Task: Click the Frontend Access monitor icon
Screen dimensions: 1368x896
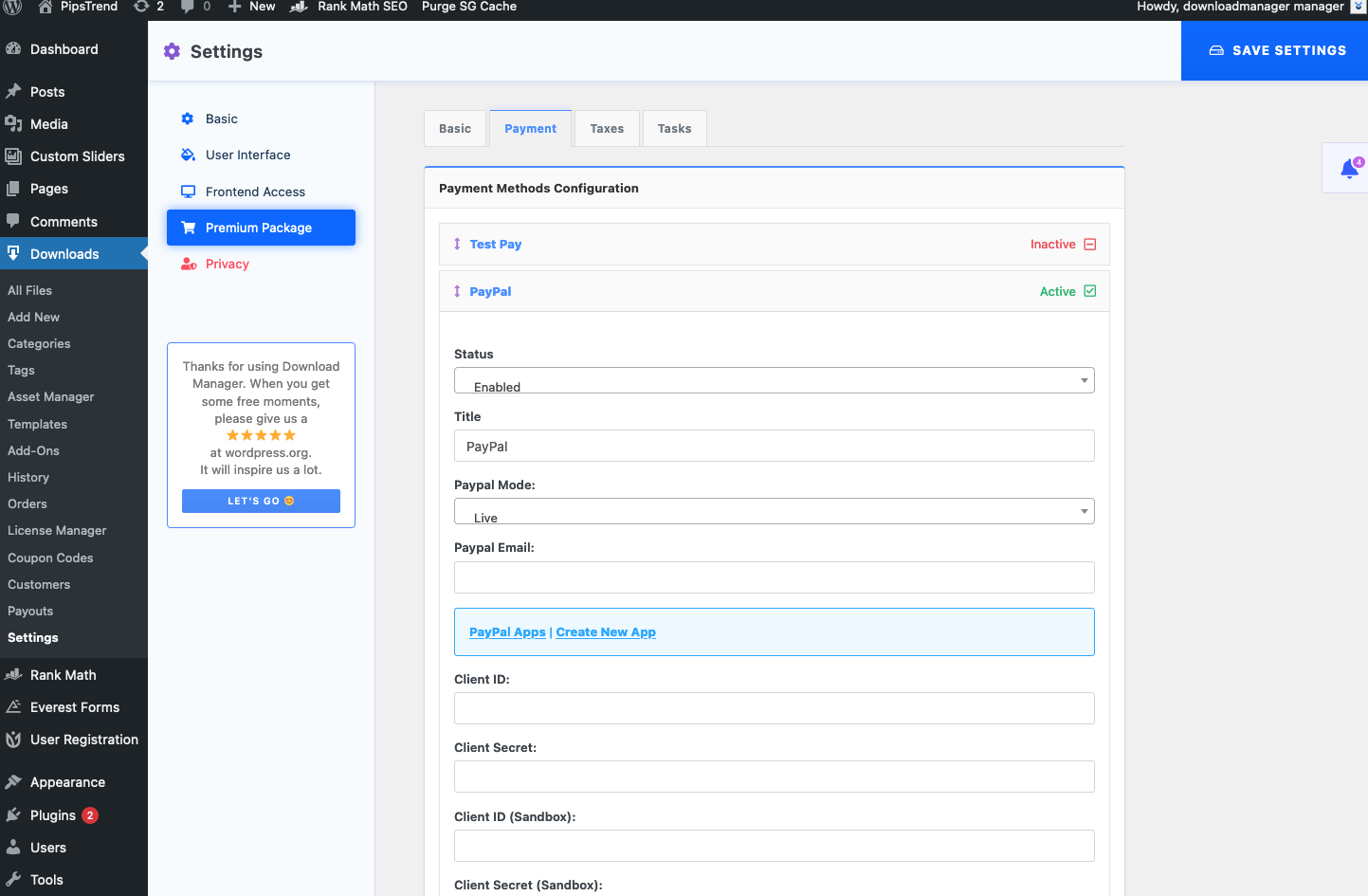Action: coord(188,192)
